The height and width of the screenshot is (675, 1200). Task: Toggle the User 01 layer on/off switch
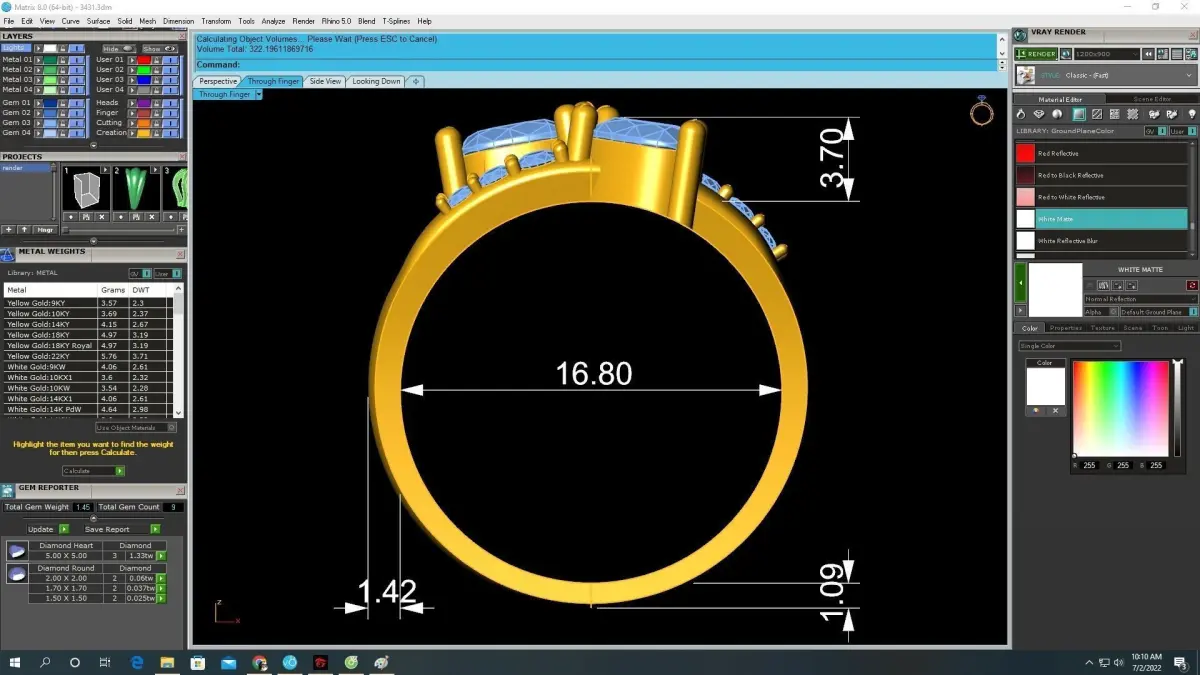[x=170, y=60]
